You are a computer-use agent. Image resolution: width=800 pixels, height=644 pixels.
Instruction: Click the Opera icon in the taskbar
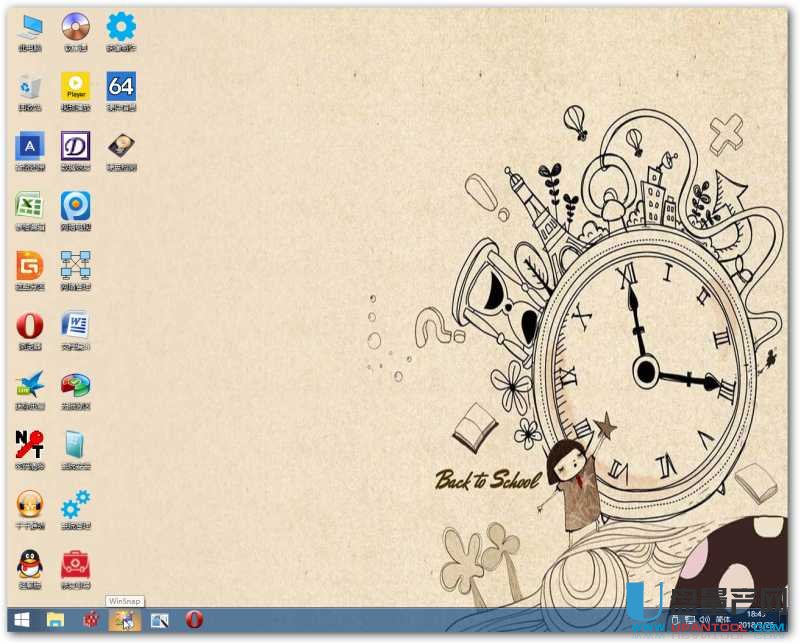point(194,621)
